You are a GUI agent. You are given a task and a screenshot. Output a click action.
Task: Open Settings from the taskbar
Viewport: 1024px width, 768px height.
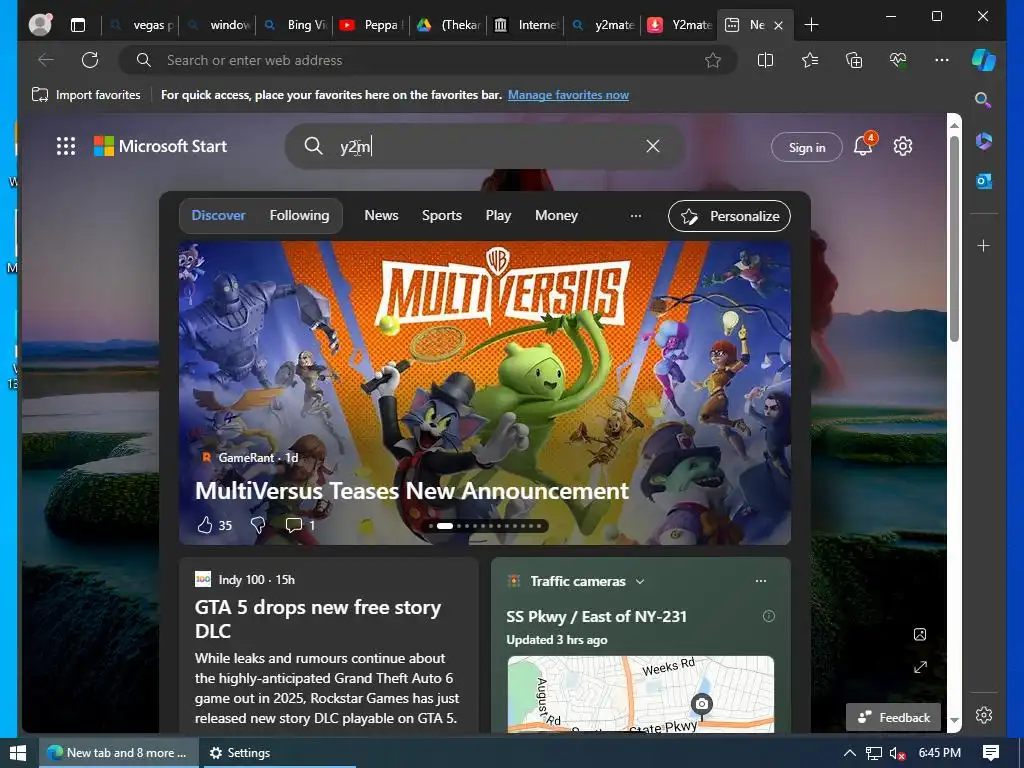239,753
